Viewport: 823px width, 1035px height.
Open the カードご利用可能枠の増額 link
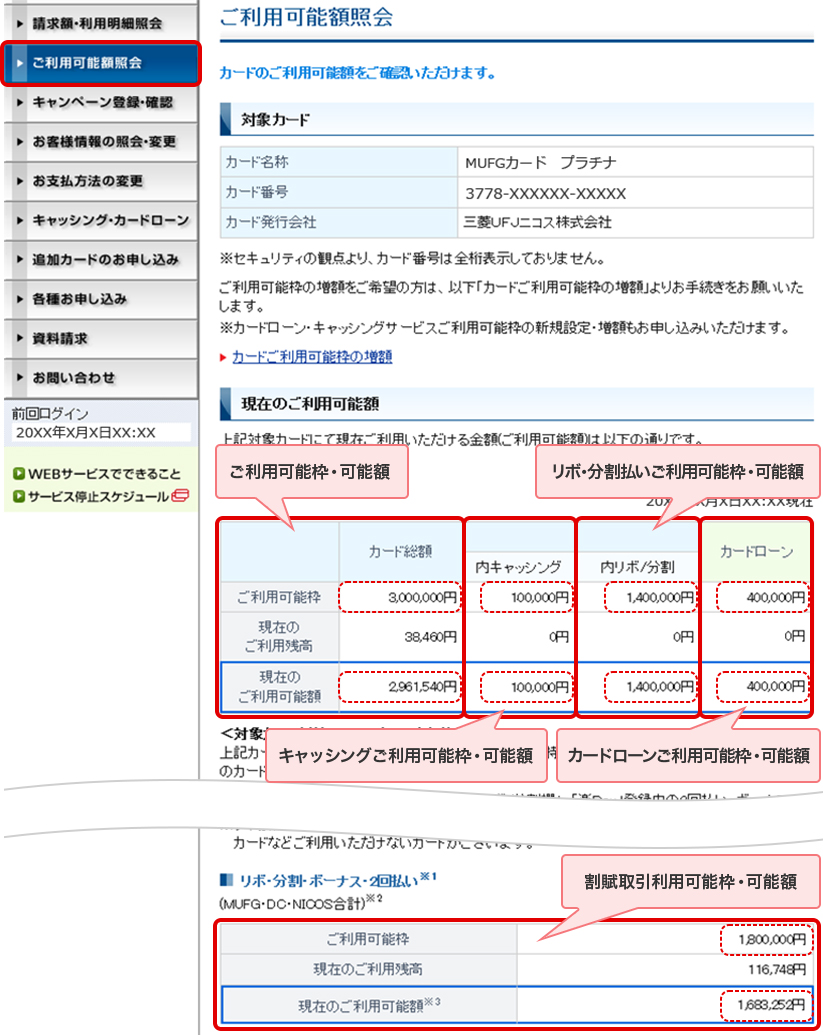tap(312, 357)
